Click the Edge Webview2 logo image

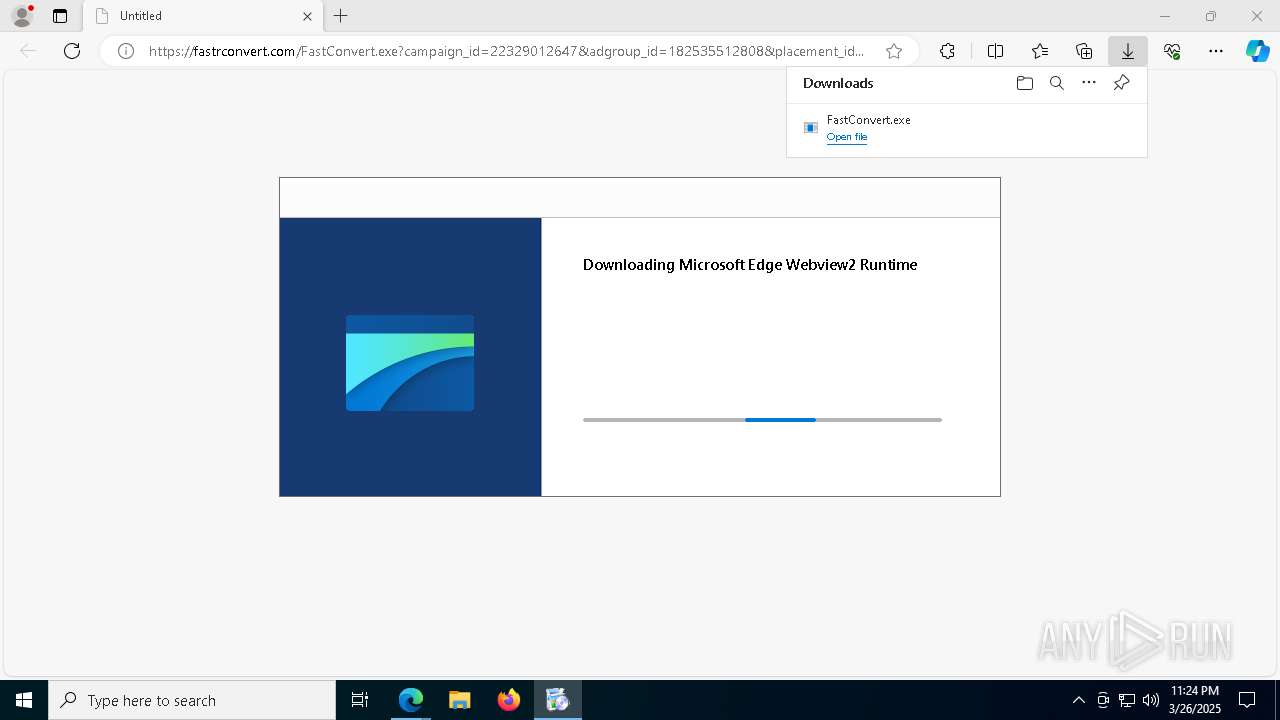pos(410,363)
